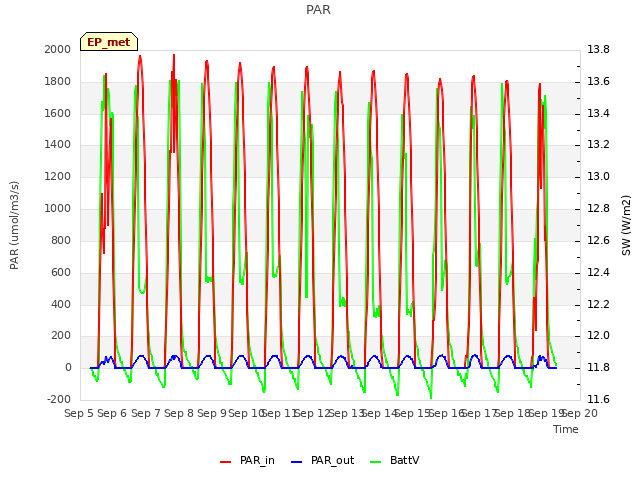Click the 800 left axis tick
Viewport: 640px width, 480px height.
(61, 240)
